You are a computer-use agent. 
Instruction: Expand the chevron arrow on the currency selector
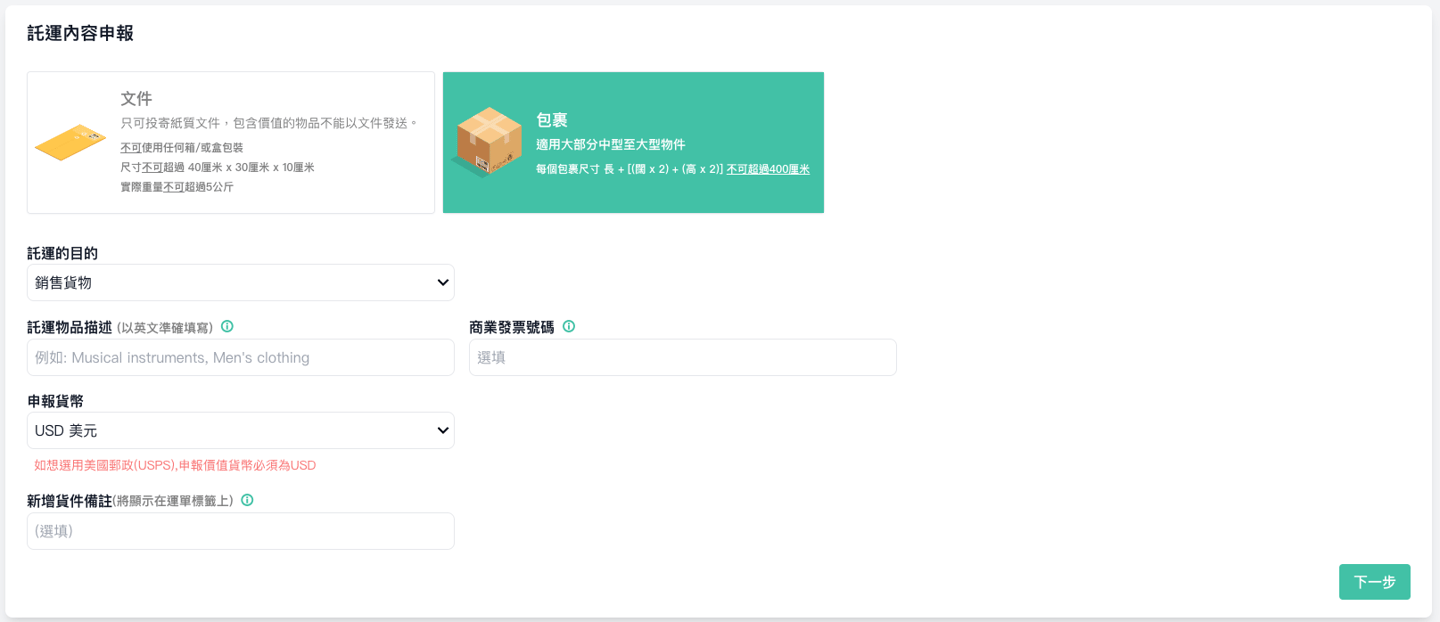443,431
